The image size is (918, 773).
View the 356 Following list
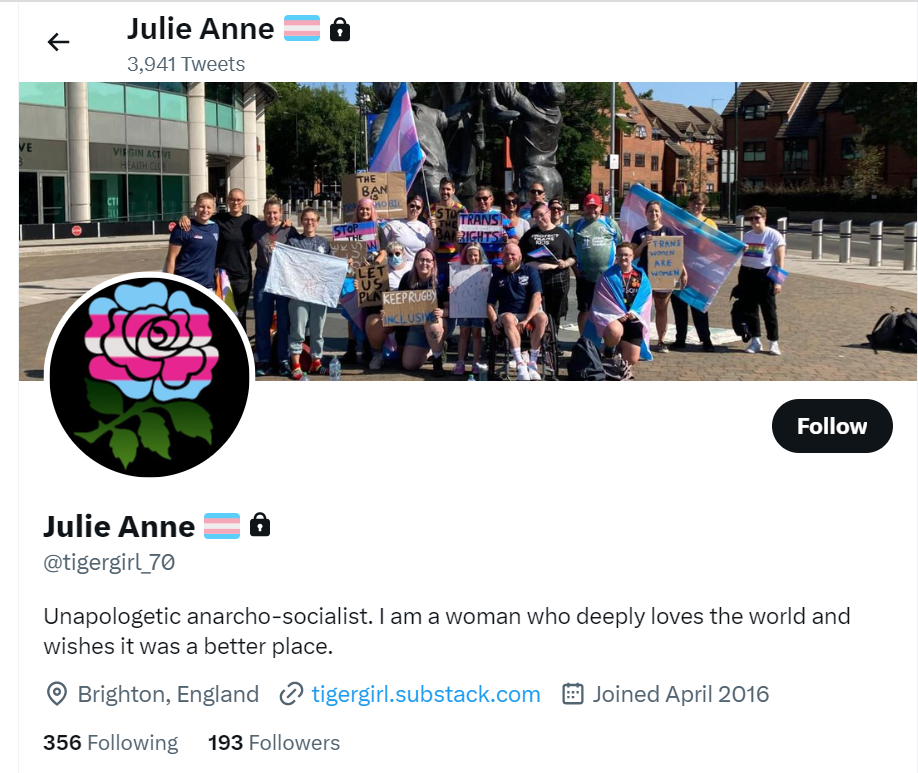coord(111,743)
